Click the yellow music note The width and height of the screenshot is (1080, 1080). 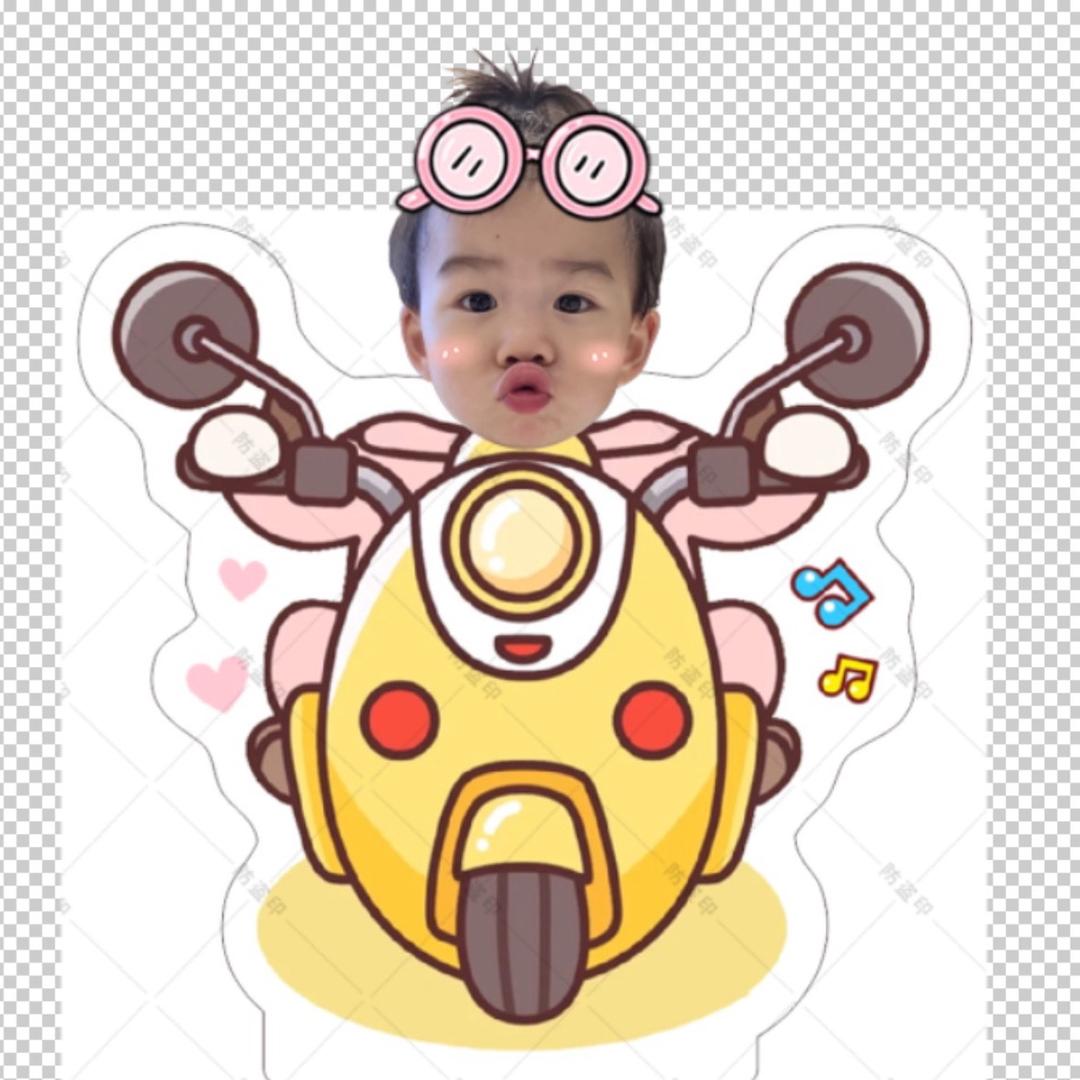tap(847, 677)
